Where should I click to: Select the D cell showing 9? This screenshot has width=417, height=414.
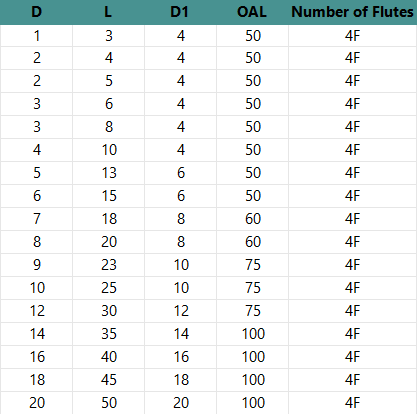[36, 265]
